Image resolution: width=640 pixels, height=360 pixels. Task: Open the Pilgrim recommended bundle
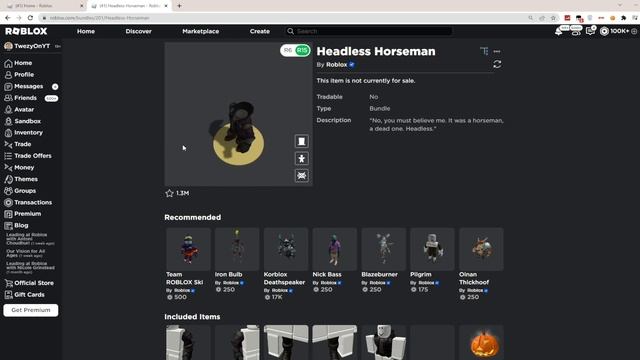pyautogui.click(x=432, y=260)
